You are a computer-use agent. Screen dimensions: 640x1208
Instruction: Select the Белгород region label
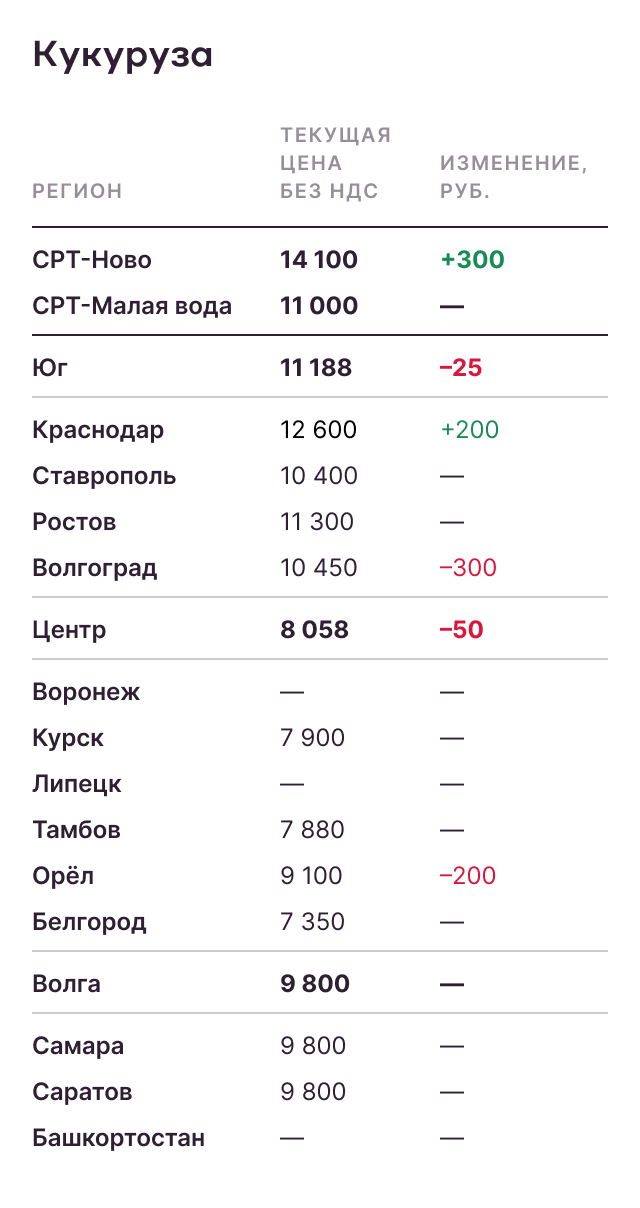coord(89,922)
